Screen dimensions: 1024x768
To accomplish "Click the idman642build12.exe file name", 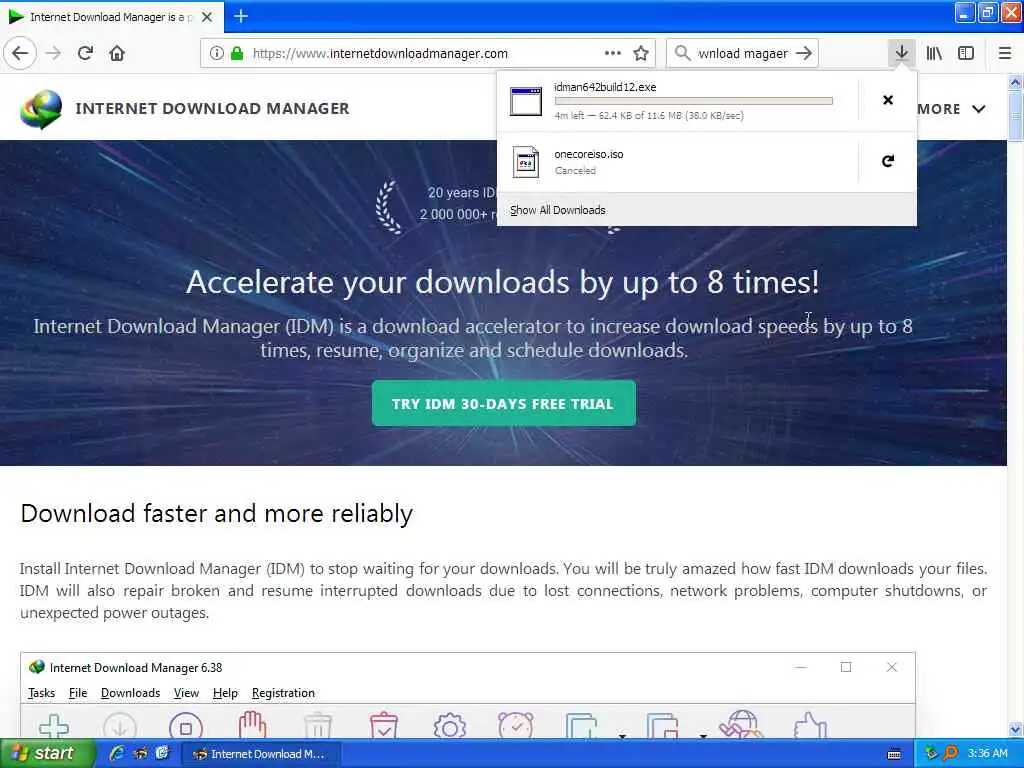I will tap(605, 87).
